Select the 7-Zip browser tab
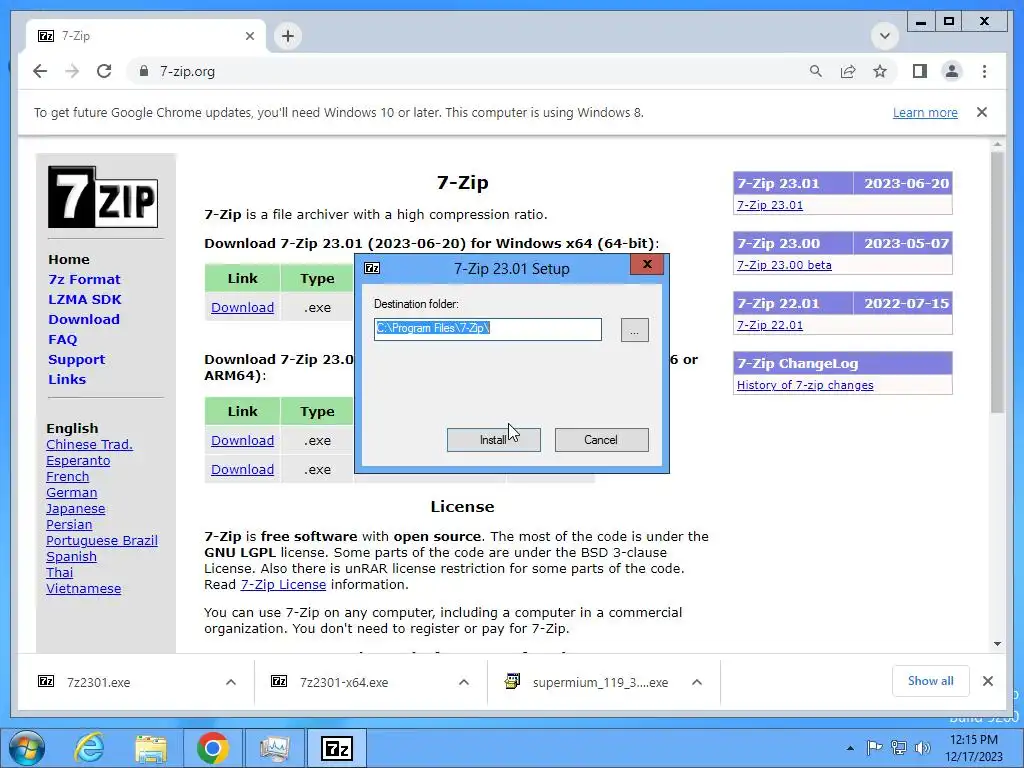 tap(145, 36)
